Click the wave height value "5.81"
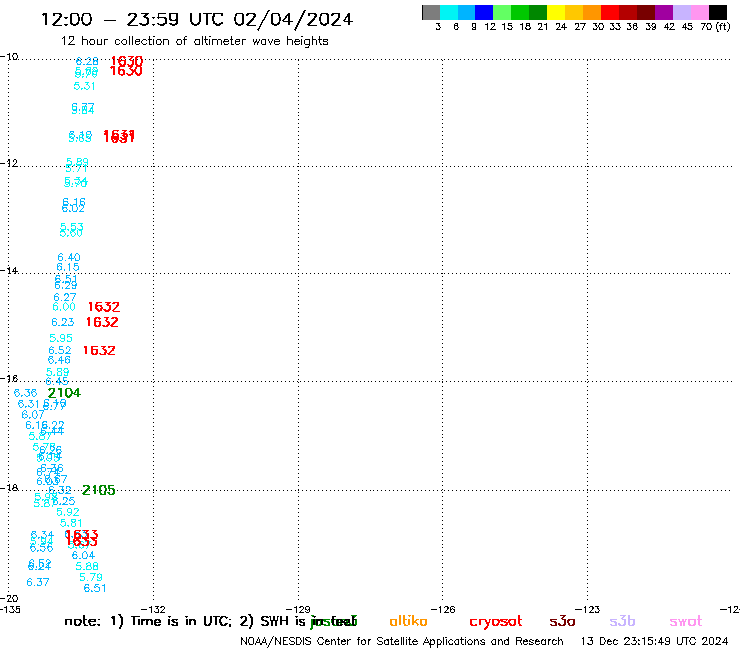This screenshot has width=740, height=650. [71, 523]
